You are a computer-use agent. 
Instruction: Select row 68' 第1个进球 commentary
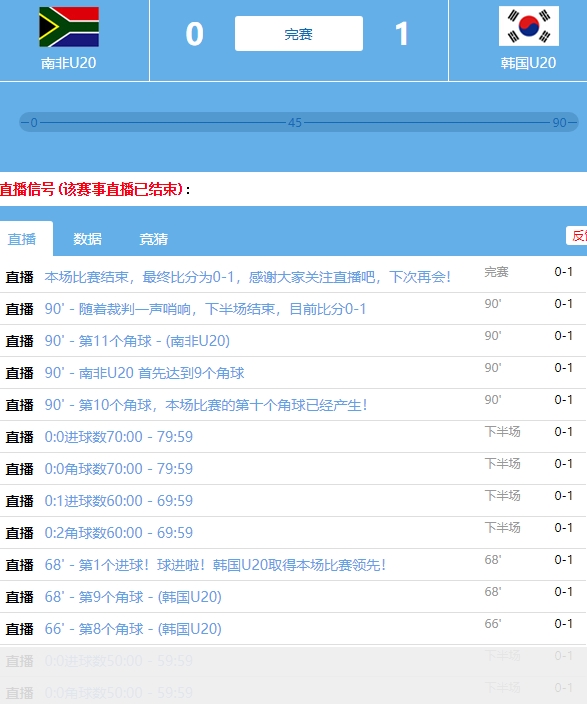(x=293, y=565)
